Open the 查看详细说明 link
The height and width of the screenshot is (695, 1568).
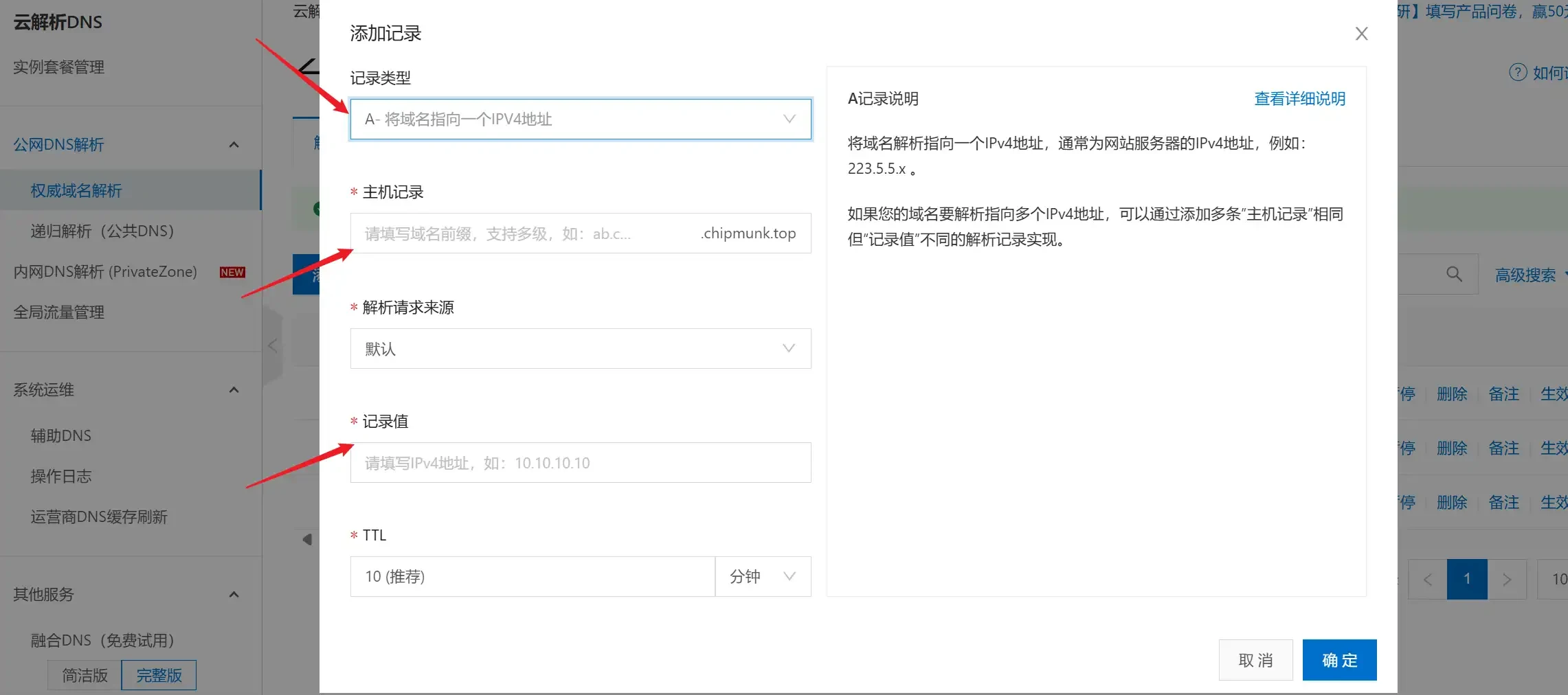coord(1299,99)
